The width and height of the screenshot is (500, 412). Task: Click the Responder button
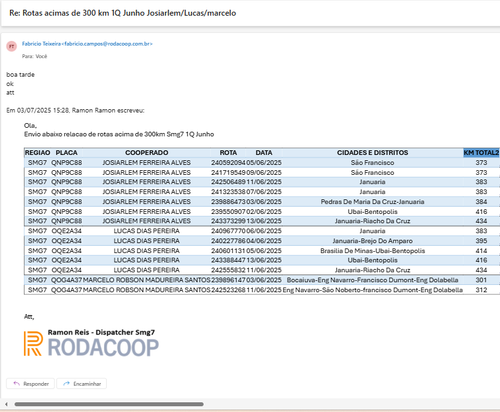pyautogui.click(x=31, y=384)
